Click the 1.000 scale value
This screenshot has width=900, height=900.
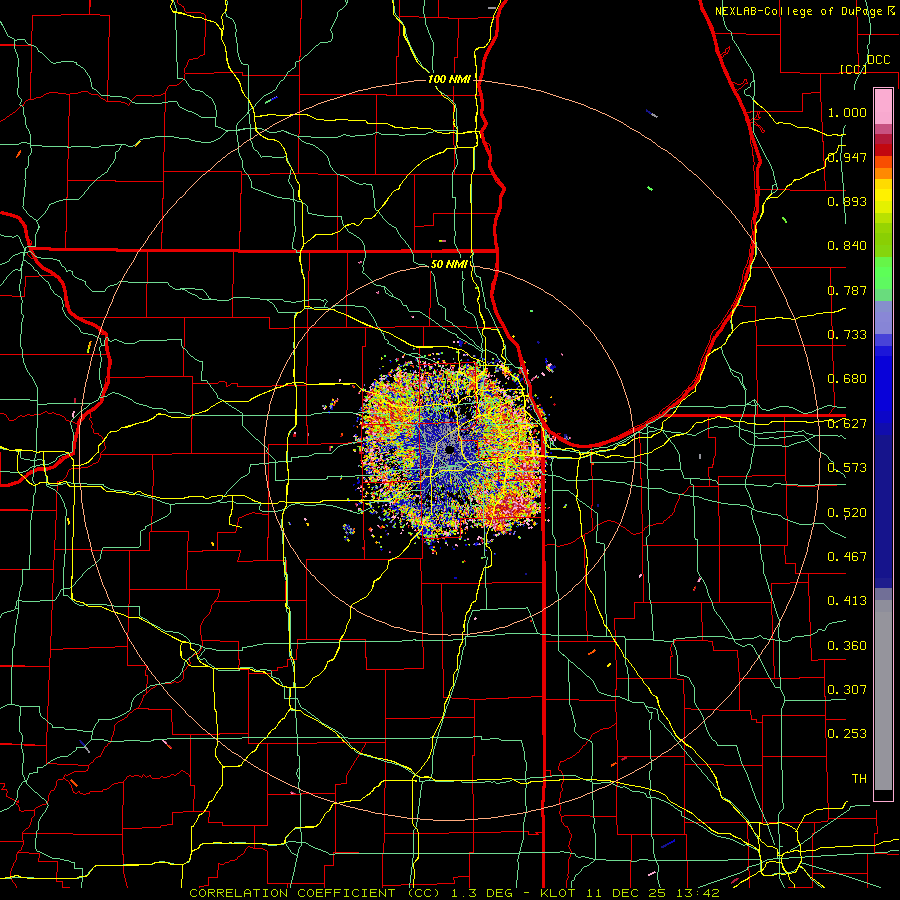(x=847, y=112)
